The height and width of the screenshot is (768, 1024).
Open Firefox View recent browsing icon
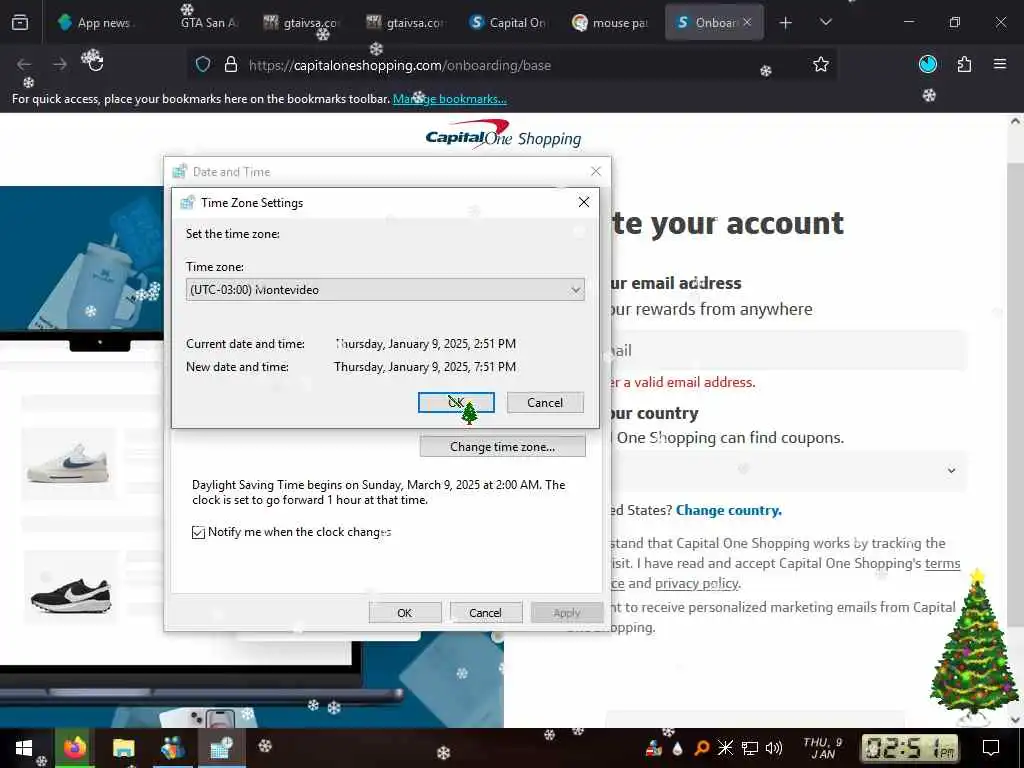click(x=20, y=22)
